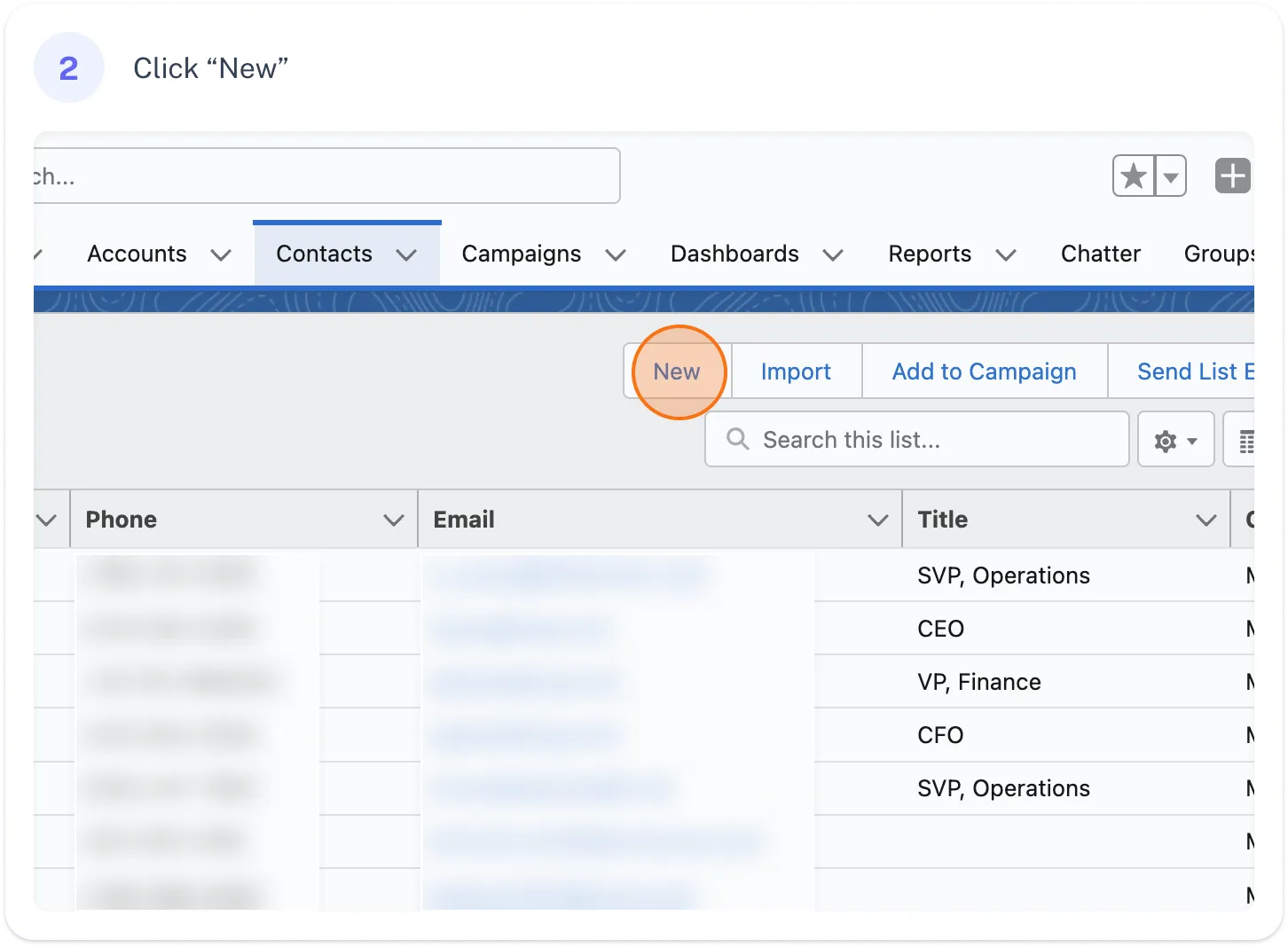Open the Groups tab

[1221, 254]
